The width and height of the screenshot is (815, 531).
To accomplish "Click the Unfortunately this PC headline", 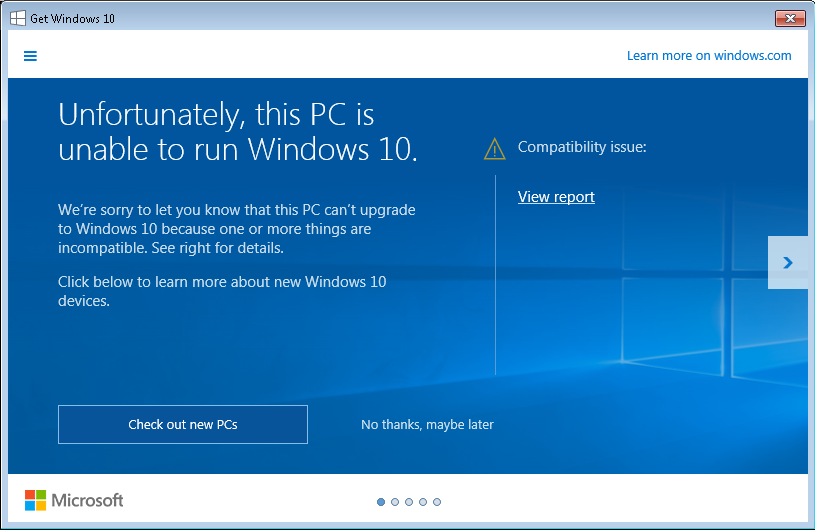I will (x=238, y=131).
